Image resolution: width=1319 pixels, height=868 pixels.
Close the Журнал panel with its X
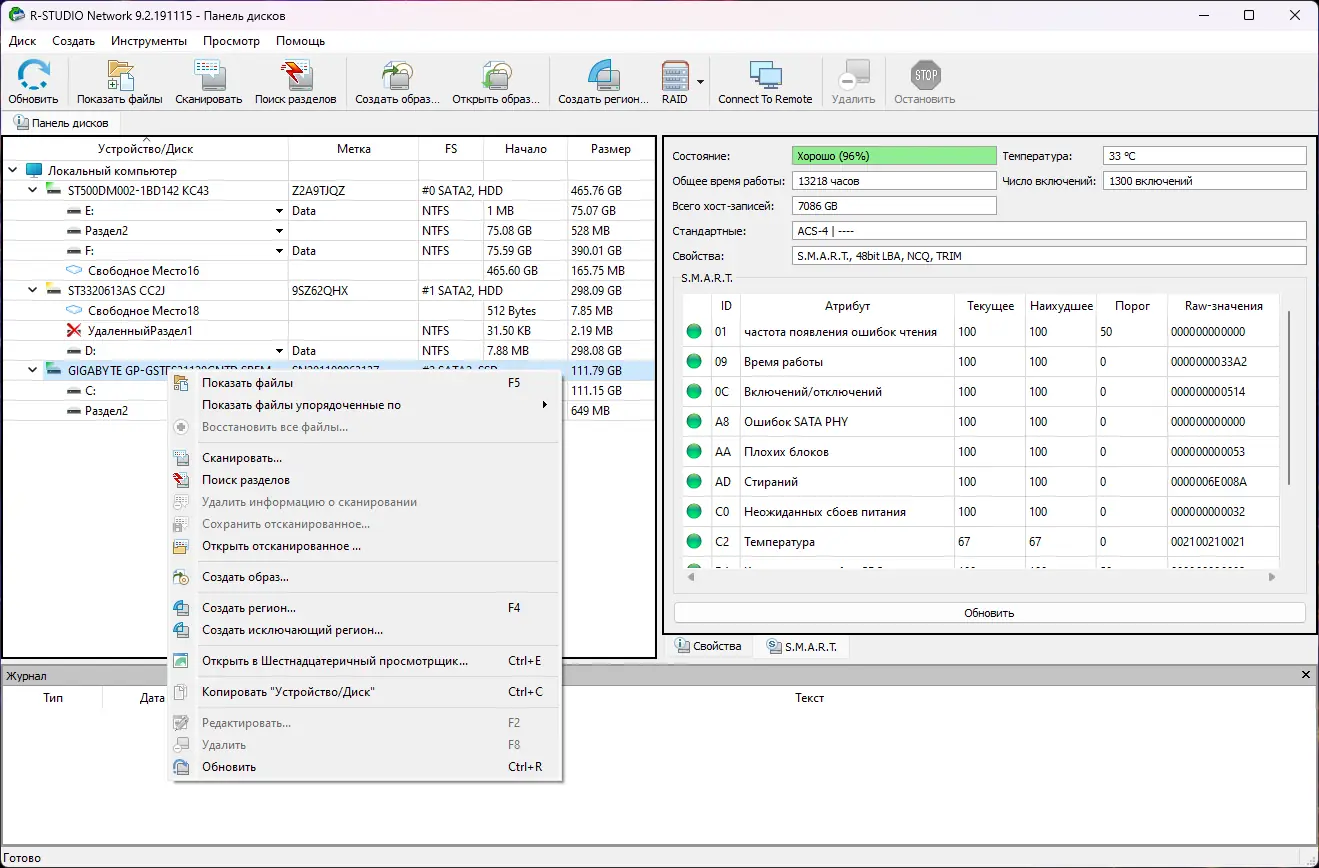1305,675
